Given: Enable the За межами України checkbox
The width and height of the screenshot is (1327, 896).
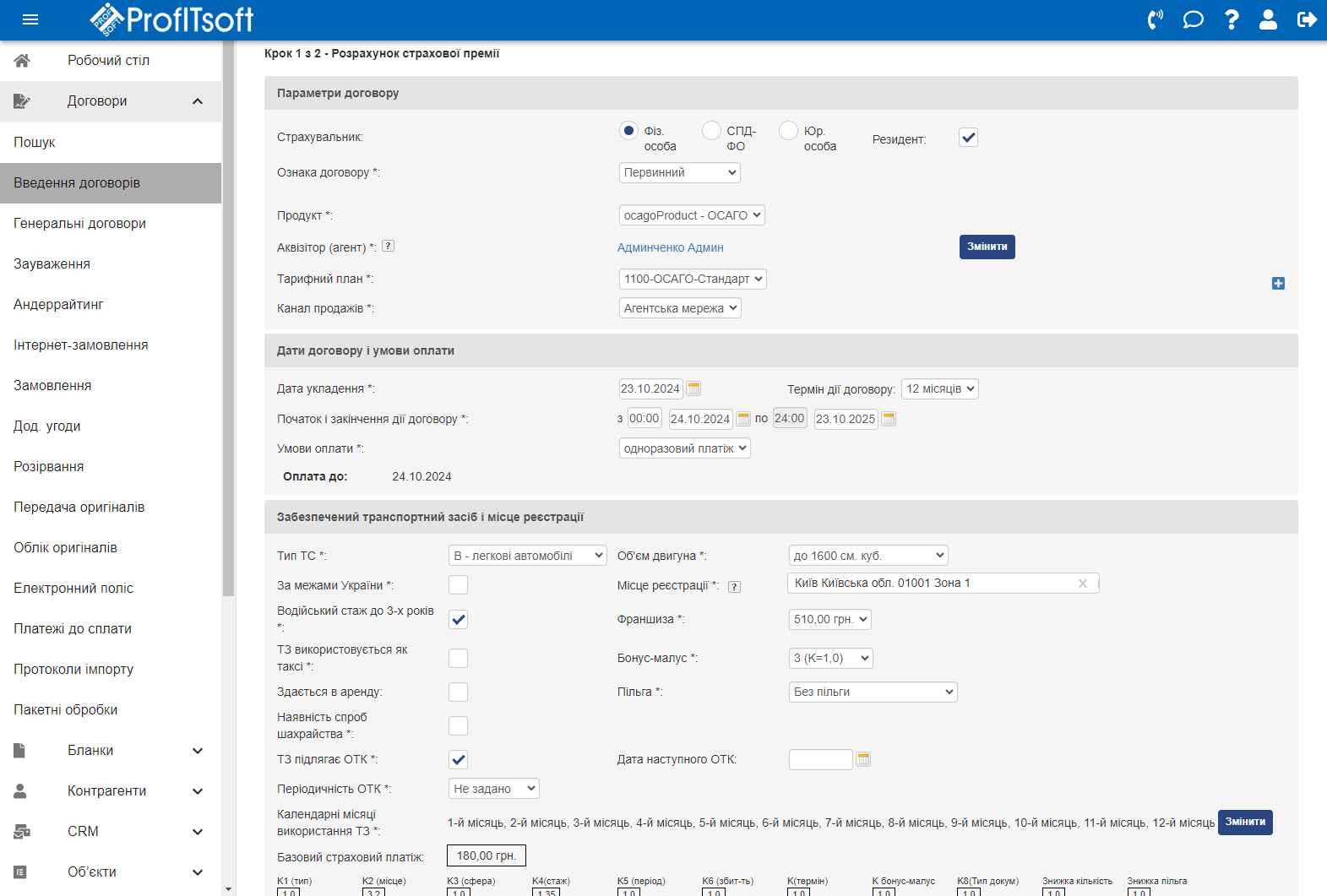Looking at the screenshot, I should (458, 585).
